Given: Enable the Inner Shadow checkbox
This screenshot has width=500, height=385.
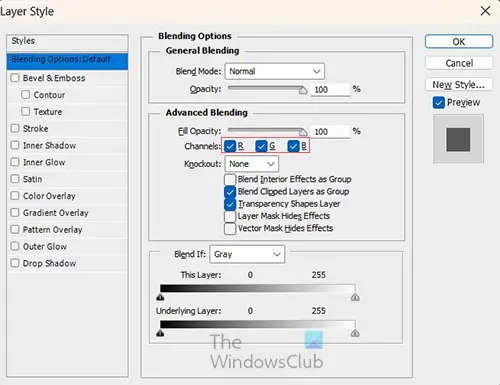Looking at the screenshot, I should tap(15, 145).
